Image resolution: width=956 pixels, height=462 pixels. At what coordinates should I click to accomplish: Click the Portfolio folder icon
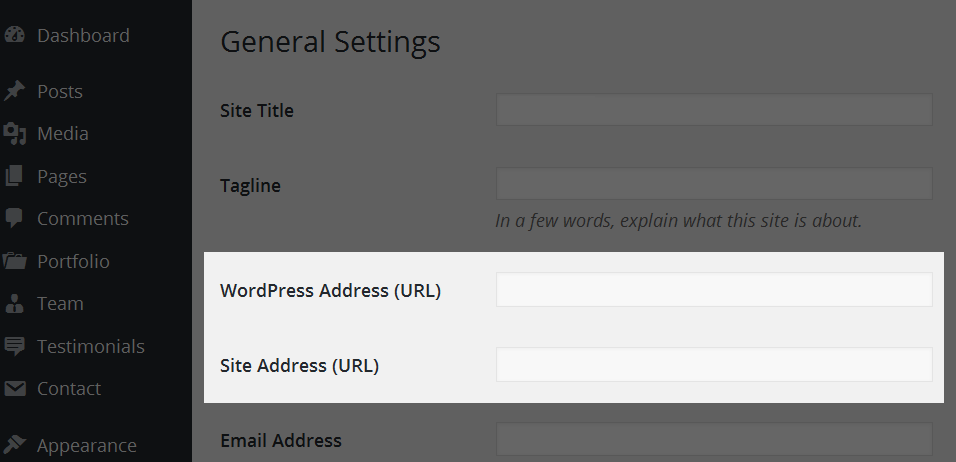pyautogui.click(x=14, y=261)
